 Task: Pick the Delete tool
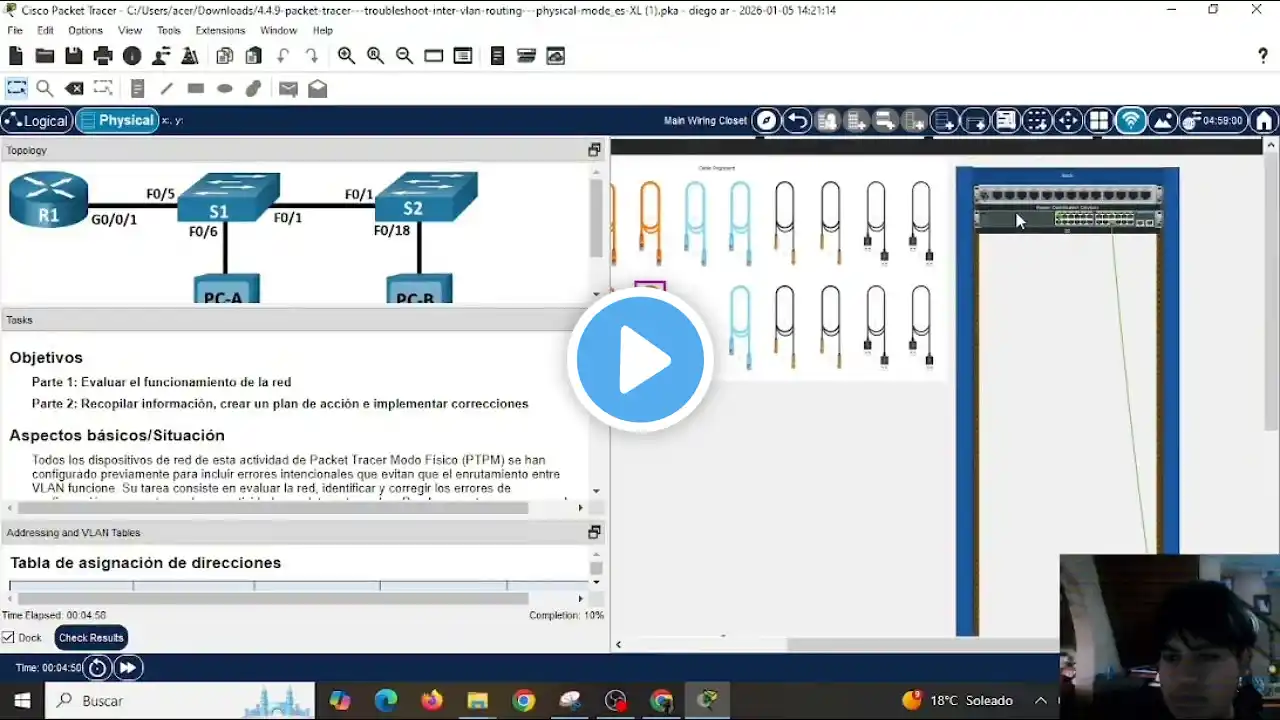point(74,88)
